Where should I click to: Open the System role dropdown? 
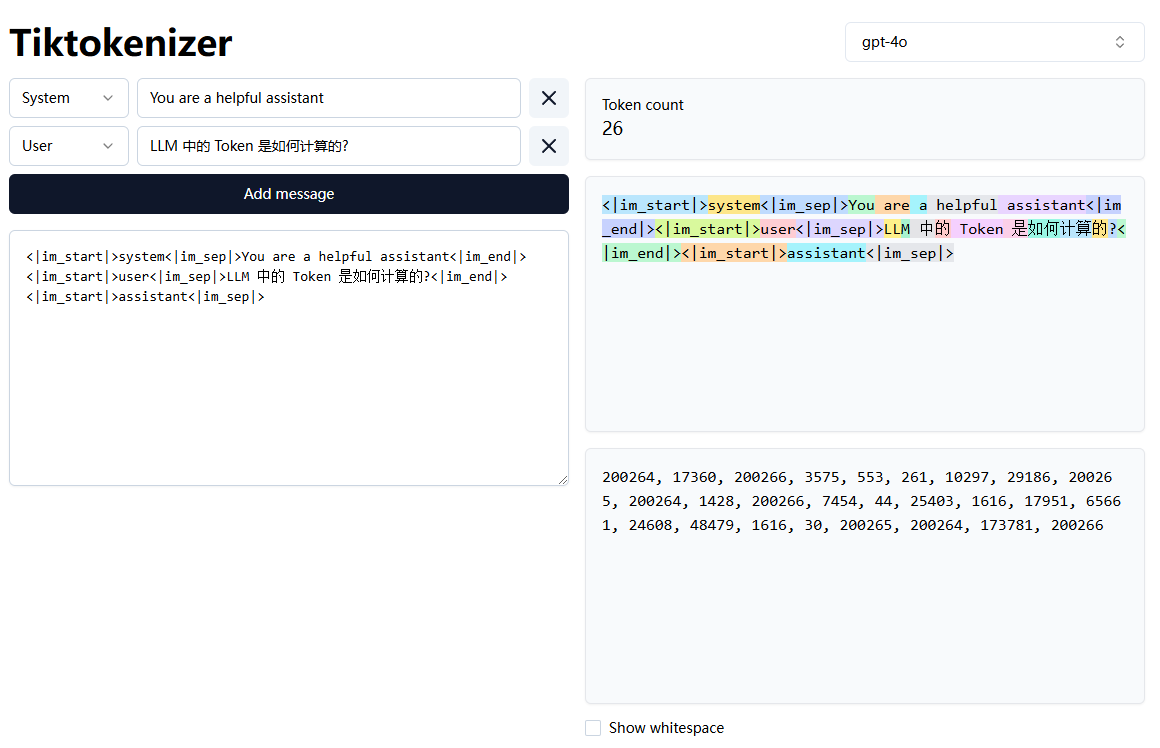pos(68,98)
